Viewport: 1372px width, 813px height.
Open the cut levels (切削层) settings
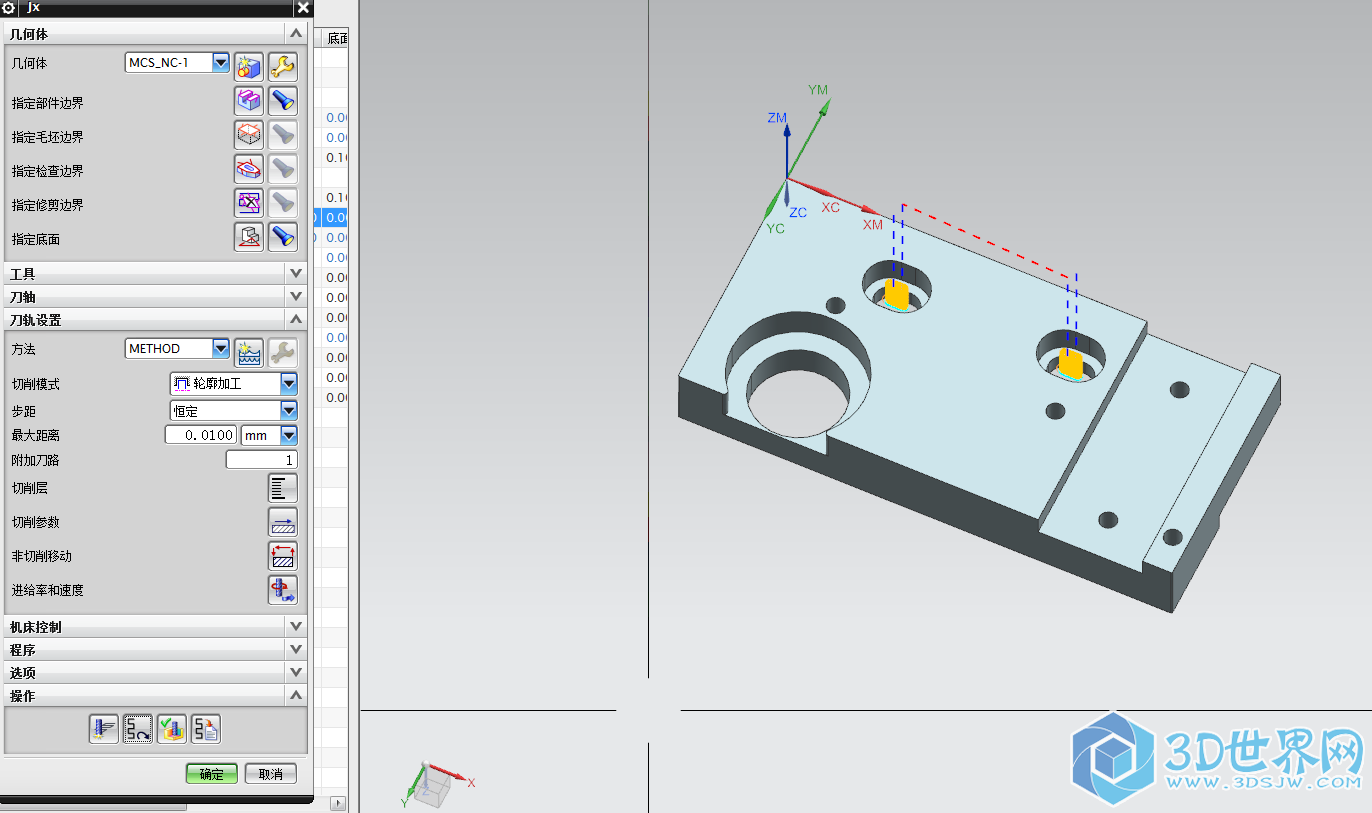(x=283, y=488)
